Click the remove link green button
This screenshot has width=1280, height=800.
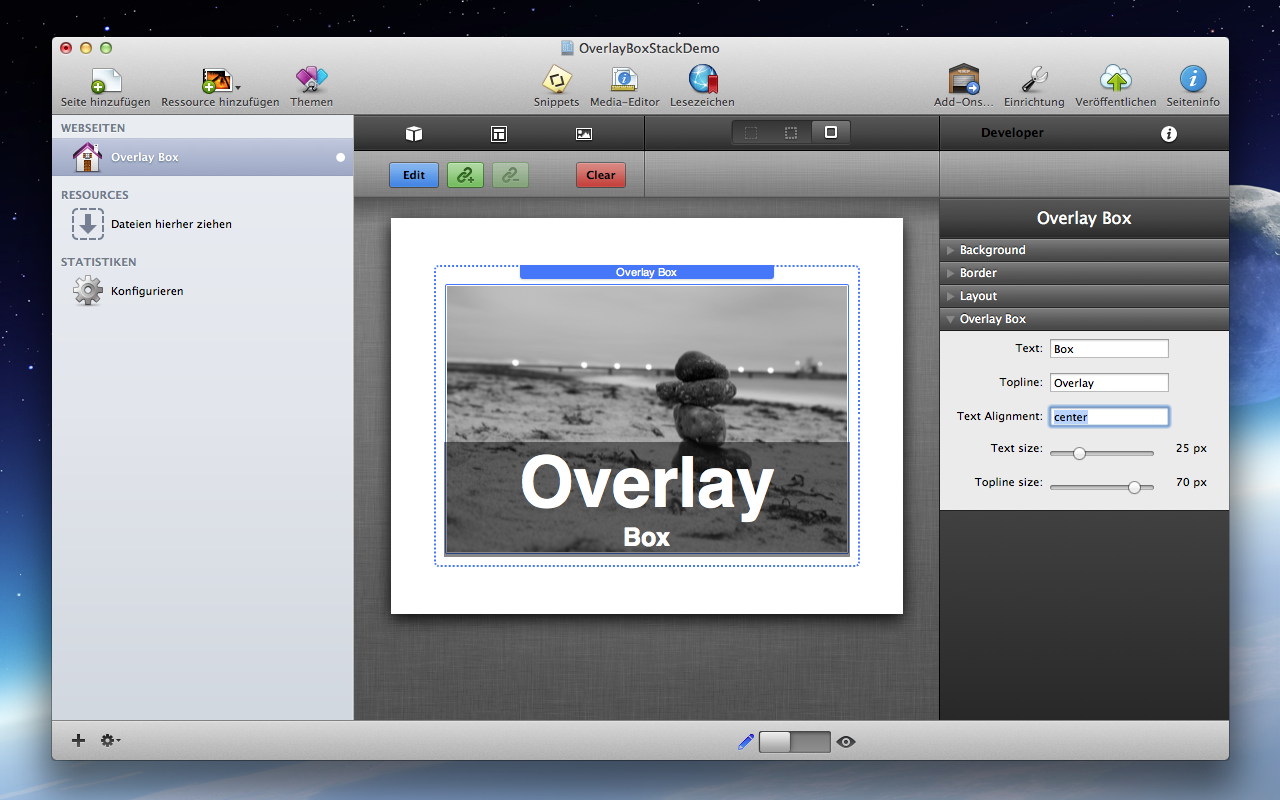pos(510,175)
